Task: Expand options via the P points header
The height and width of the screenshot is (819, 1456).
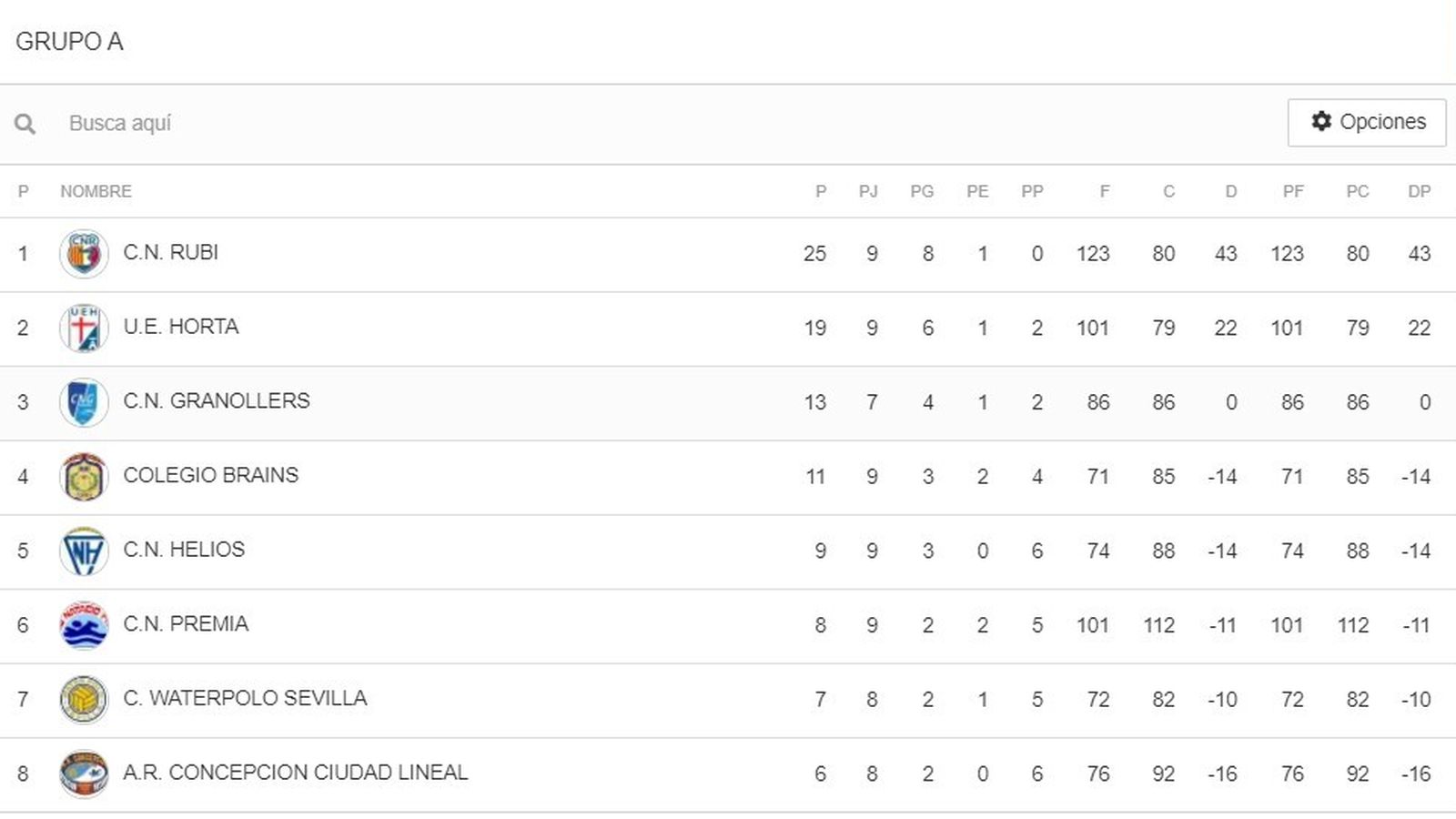Action: click(820, 191)
